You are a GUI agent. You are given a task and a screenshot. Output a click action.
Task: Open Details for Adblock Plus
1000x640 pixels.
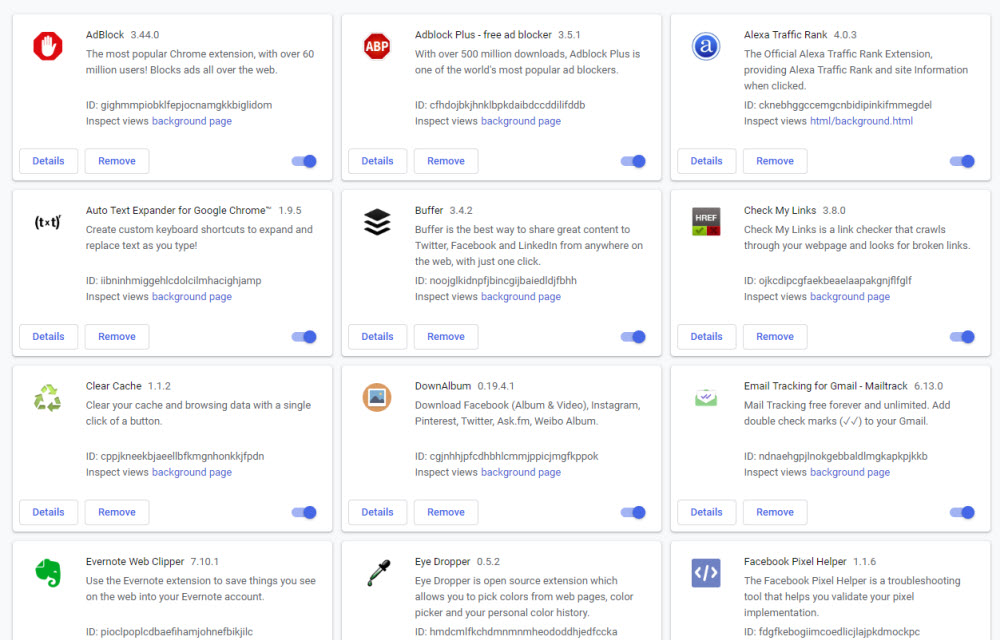(x=378, y=161)
